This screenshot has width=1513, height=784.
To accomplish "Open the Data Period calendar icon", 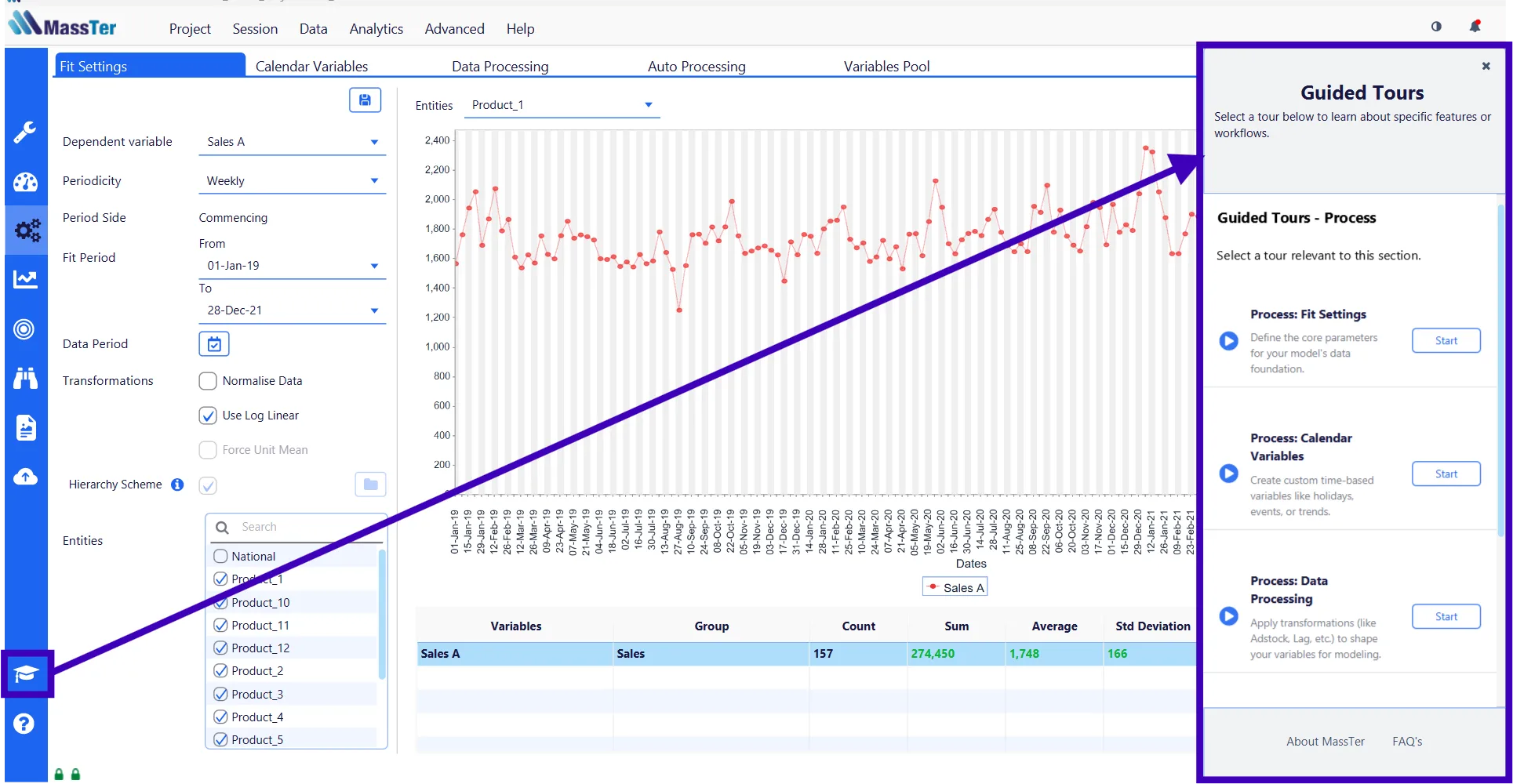I will coord(213,344).
